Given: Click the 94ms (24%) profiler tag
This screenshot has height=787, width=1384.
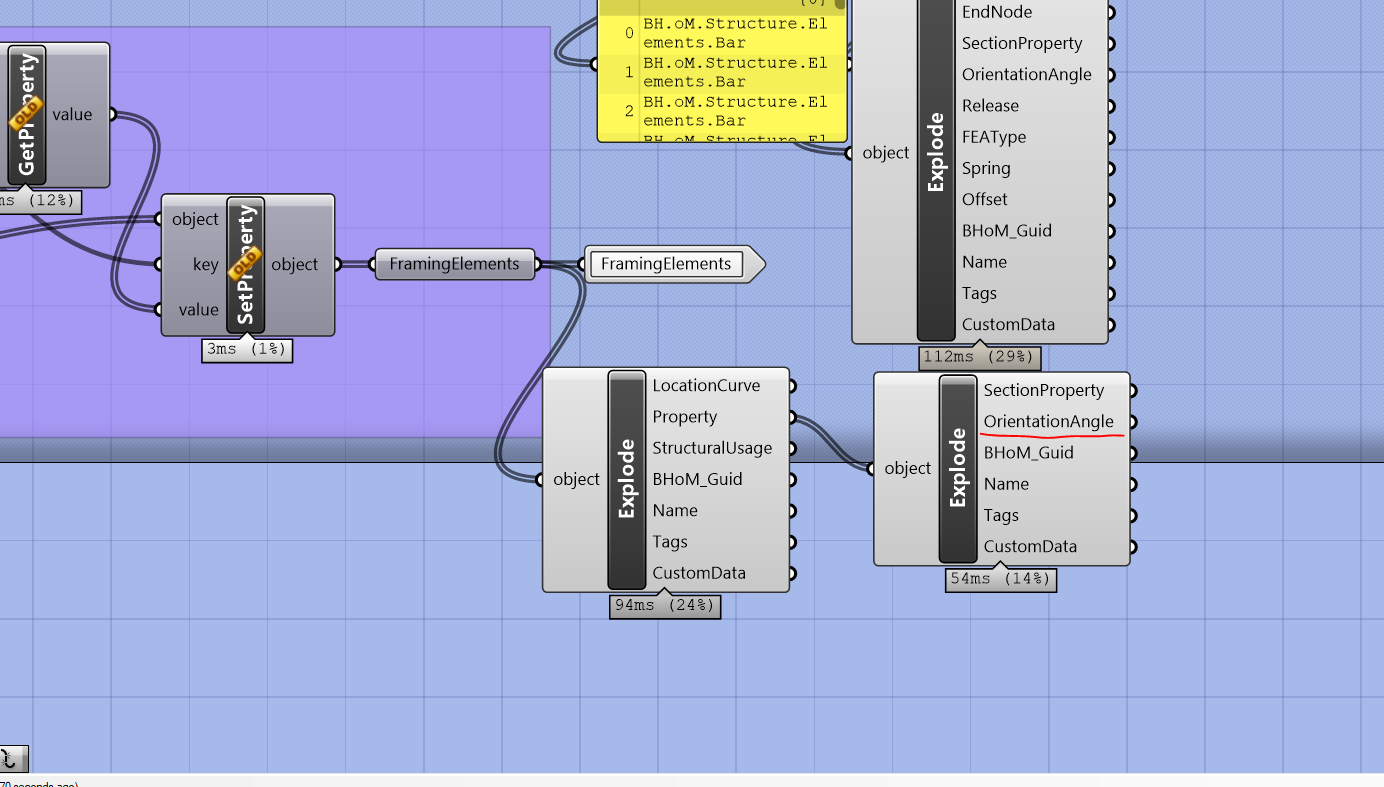Looking at the screenshot, I should [664, 606].
